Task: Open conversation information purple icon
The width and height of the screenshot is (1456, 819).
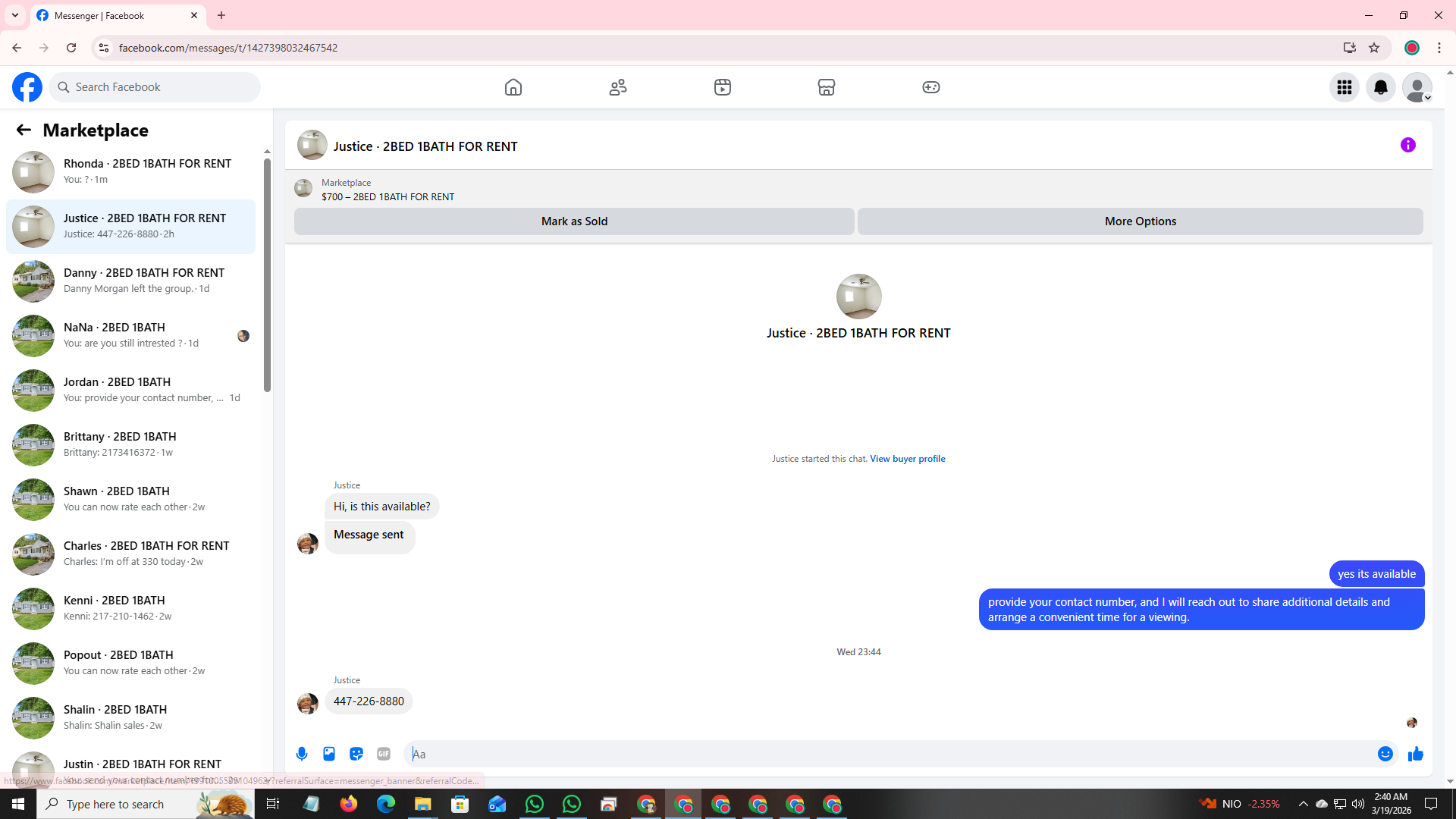Action: (1407, 145)
